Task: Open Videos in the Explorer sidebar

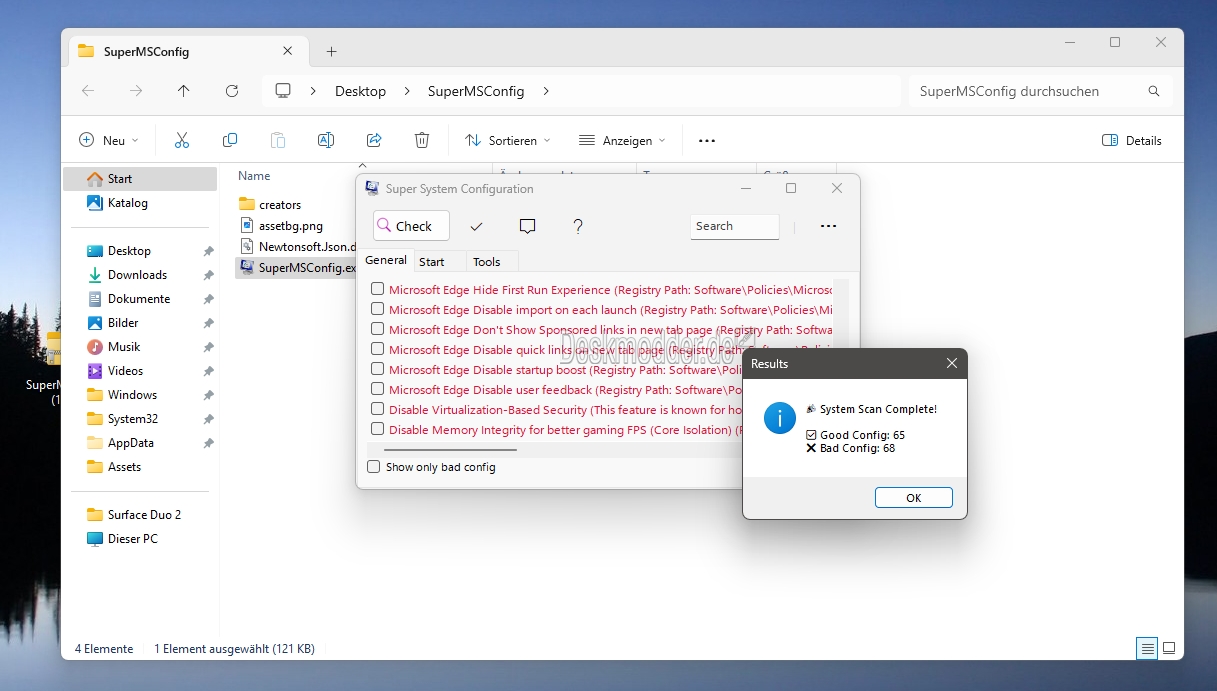Action: tap(140, 371)
